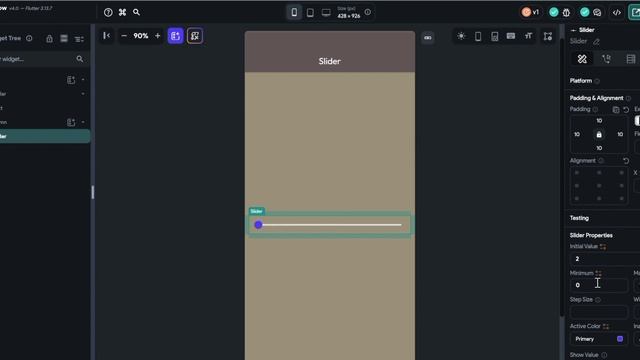The image size is (640, 360).
Task: Click info icon beside canvas size
Action: [368, 12]
